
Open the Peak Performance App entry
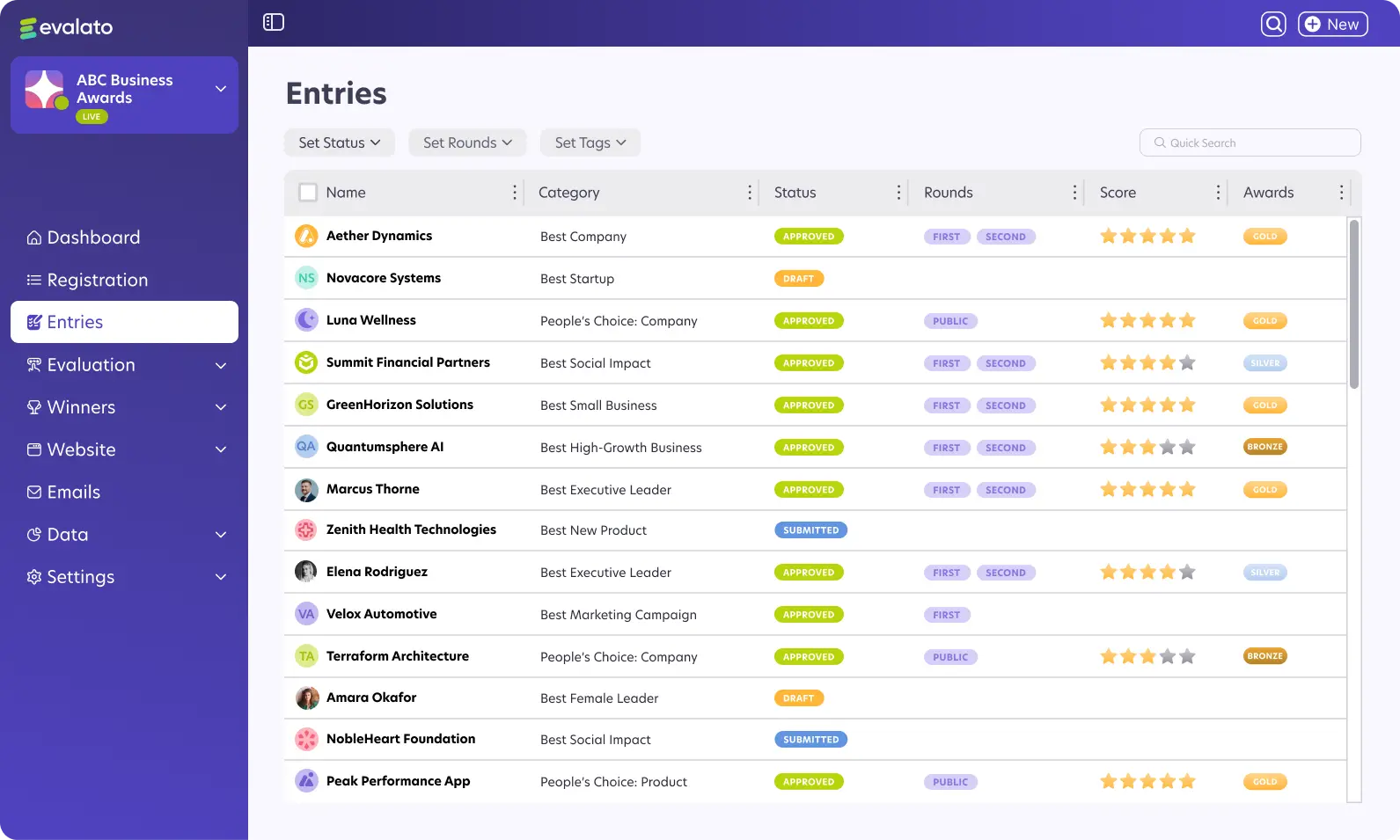[x=399, y=781]
